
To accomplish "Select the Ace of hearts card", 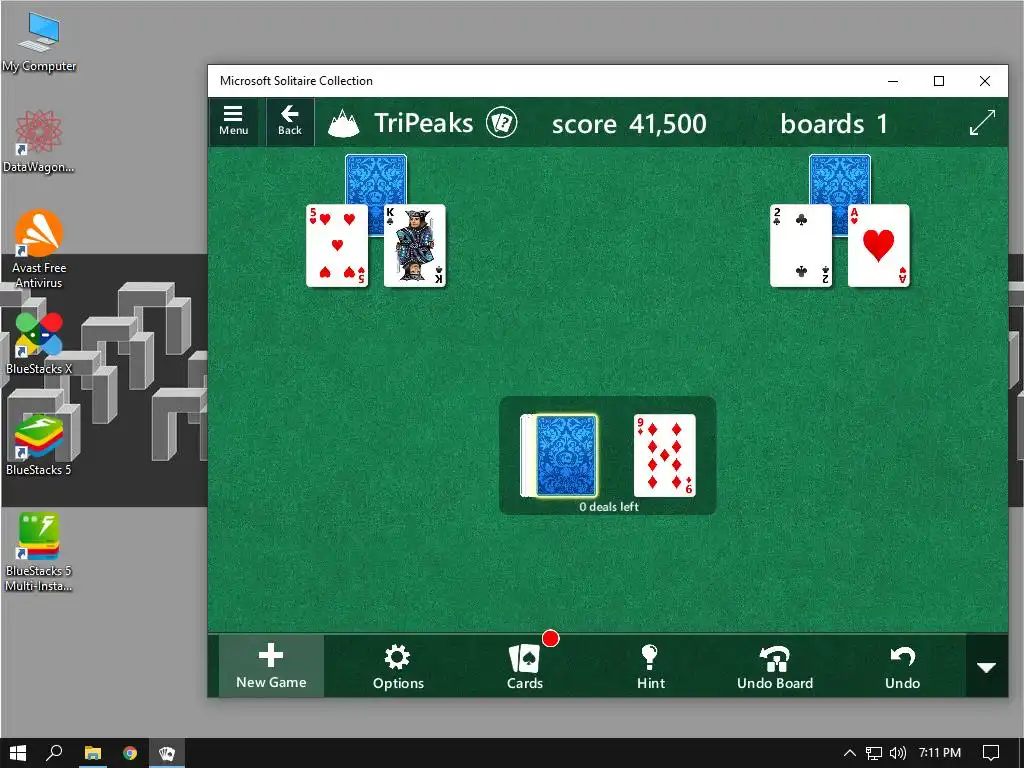I will [x=878, y=246].
